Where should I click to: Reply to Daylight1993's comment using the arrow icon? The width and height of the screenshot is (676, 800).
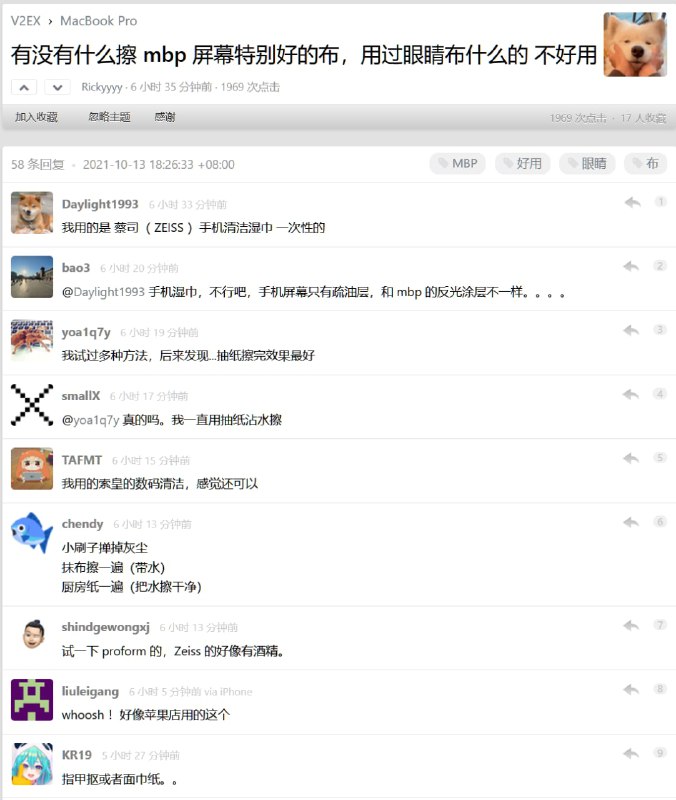click(x=633, y=203)
